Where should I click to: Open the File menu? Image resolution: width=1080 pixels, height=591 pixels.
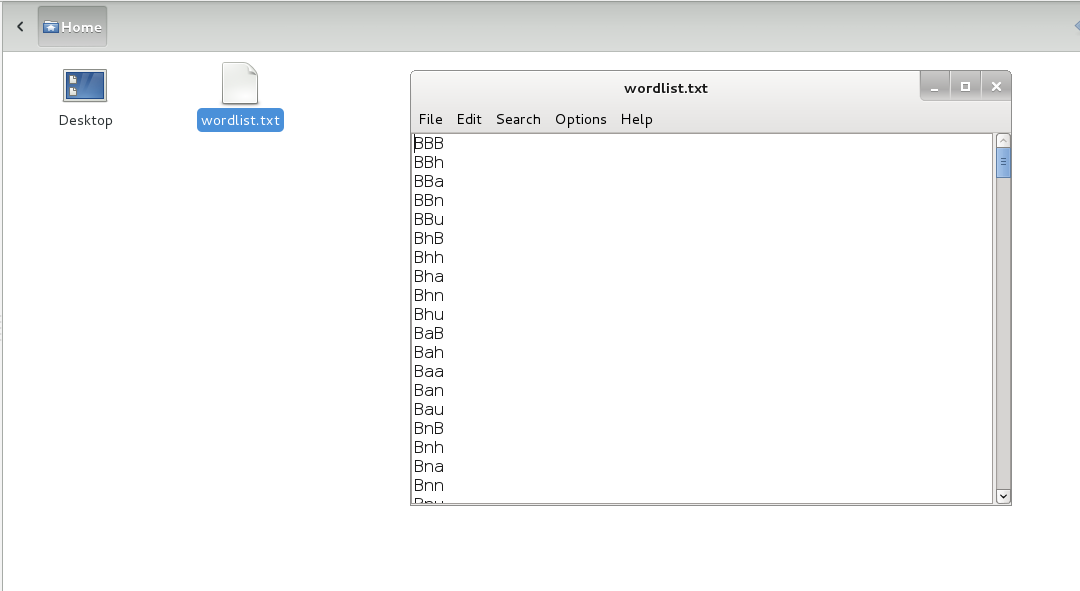pyautogui.click(x=430, y=119)
